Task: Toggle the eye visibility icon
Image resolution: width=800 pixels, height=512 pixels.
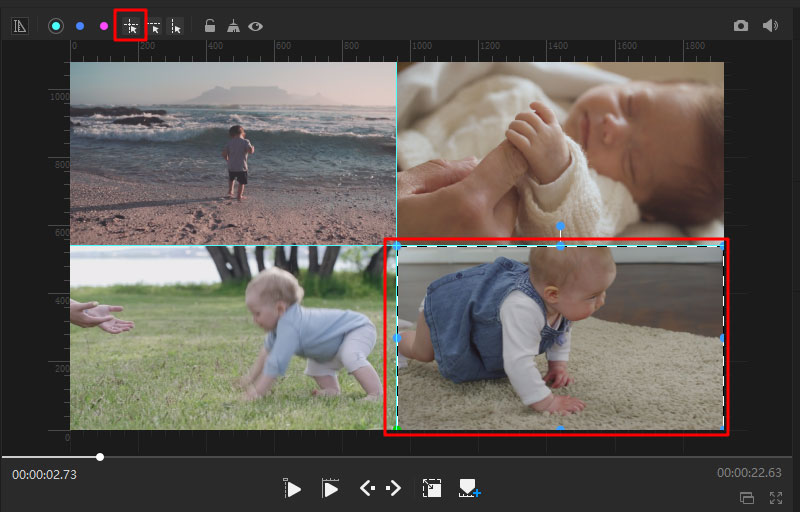Action: click(256, 26)
